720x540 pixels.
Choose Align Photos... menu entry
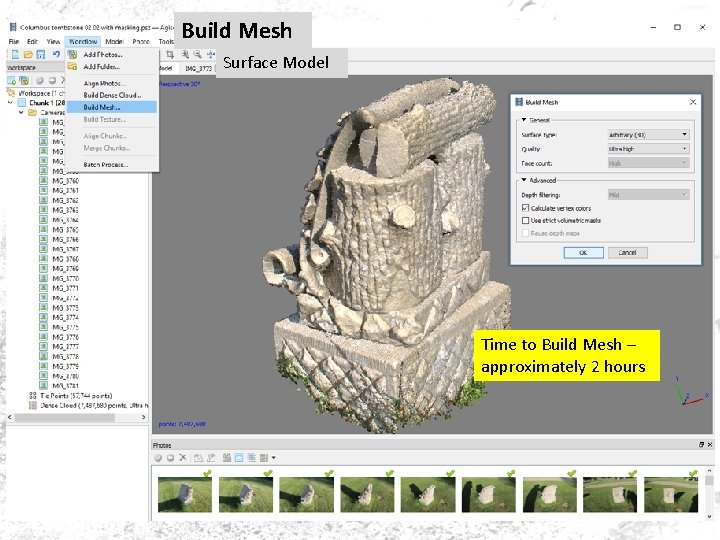click(112, 83)
